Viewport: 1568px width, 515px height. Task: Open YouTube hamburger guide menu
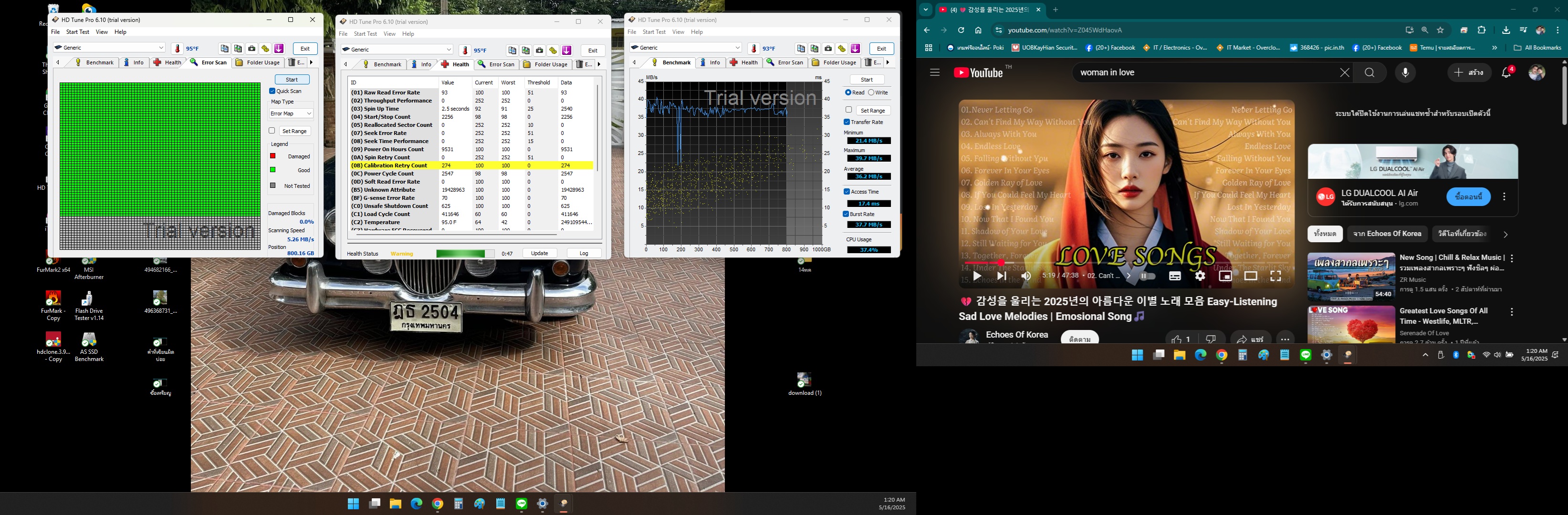[x=935, y=72]
